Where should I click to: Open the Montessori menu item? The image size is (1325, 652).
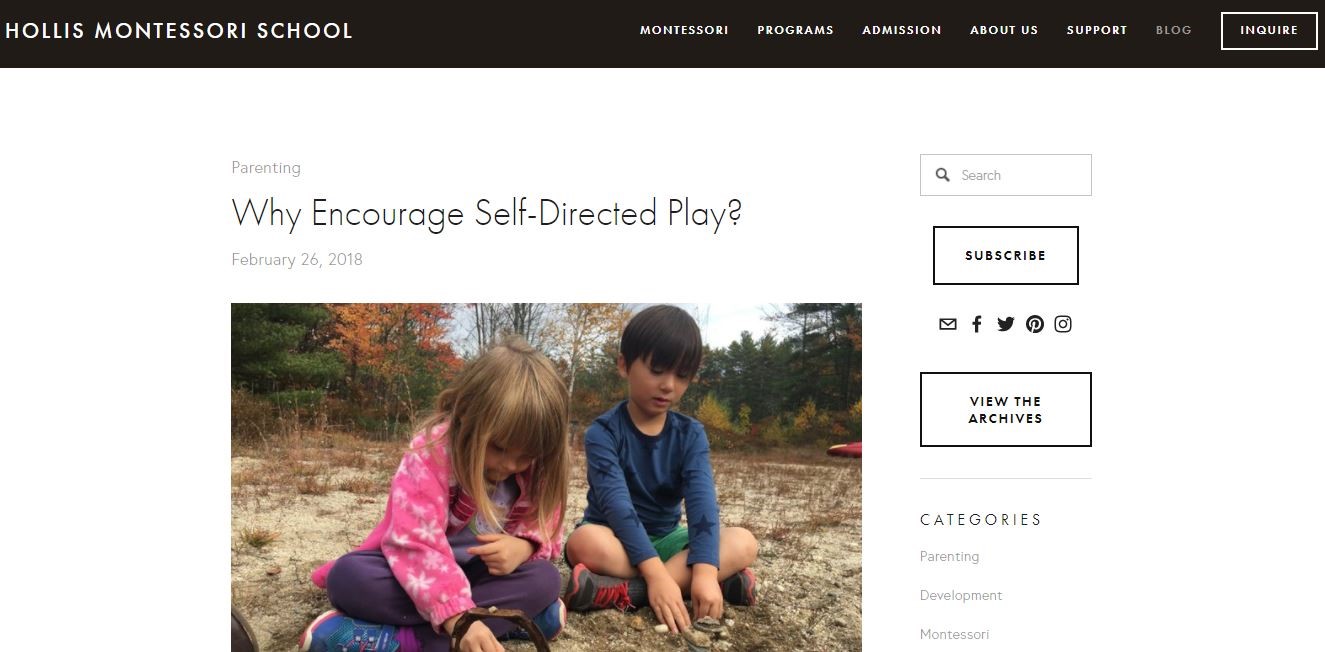coord(684,30)
